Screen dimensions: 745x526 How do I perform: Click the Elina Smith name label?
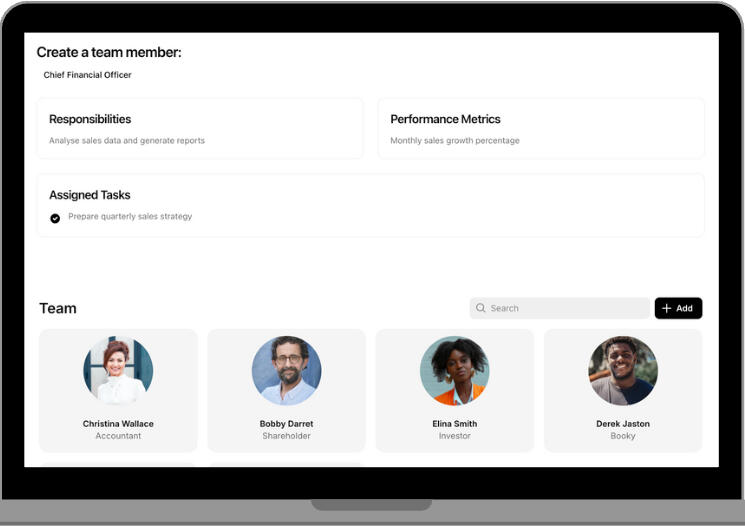[x=454, y=424]
